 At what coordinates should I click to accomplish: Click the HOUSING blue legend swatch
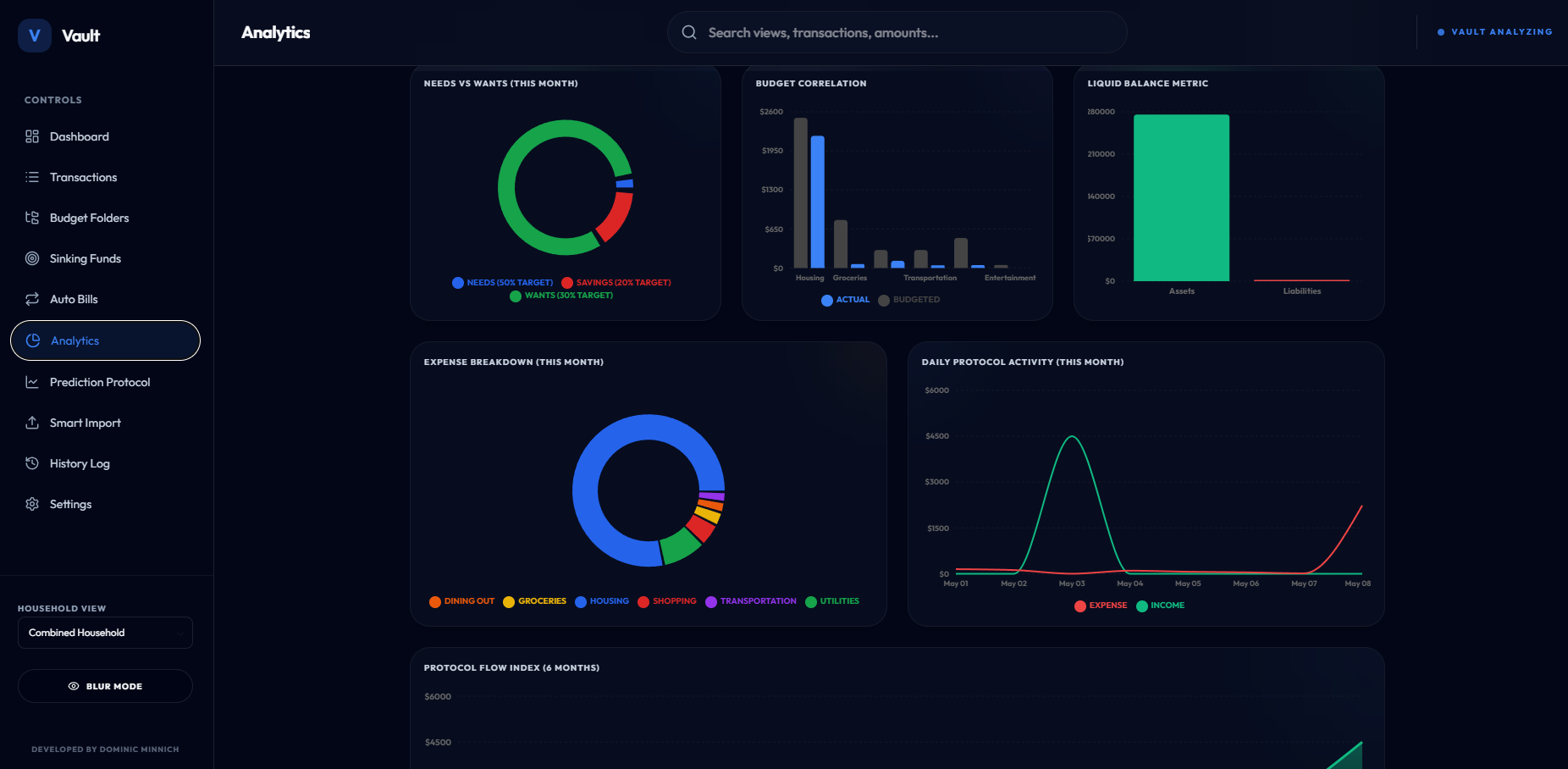pos(581,602)
